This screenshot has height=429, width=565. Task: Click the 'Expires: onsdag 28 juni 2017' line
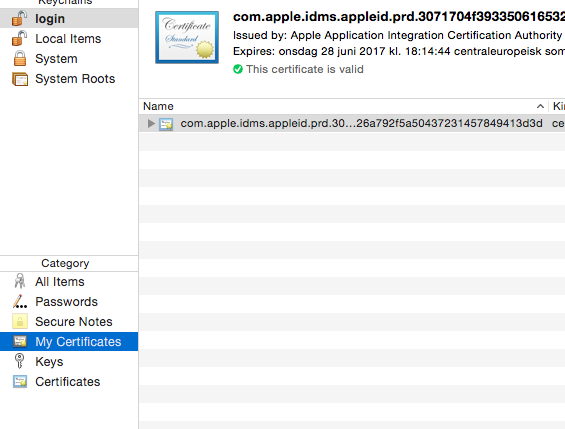pos(399,51)
